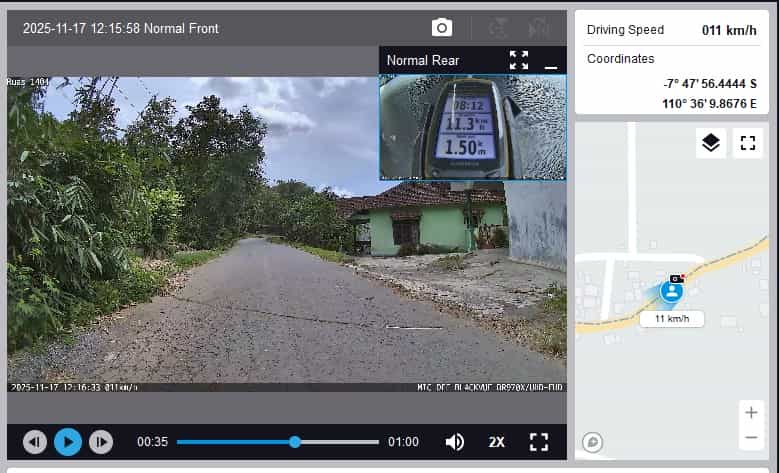779x473 pixels.
Task: Capture a snapshot with the camera icon
Action: tap(441, 28)
